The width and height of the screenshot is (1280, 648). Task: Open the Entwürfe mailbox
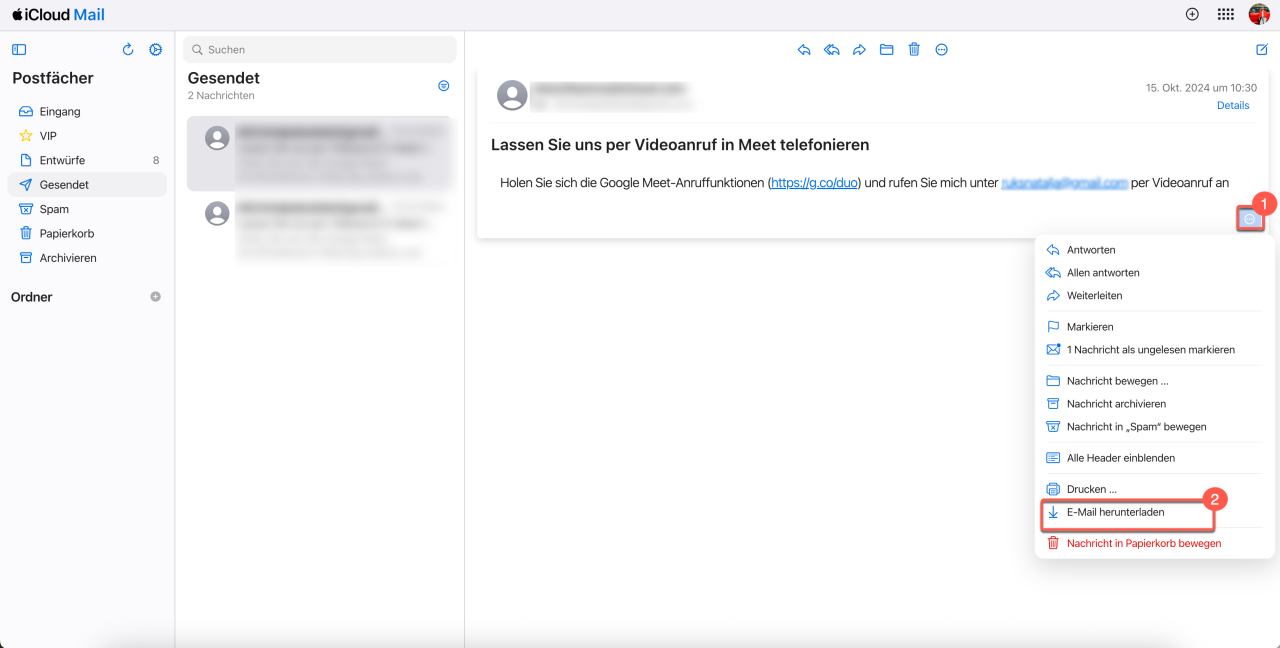tap(87, 160)
